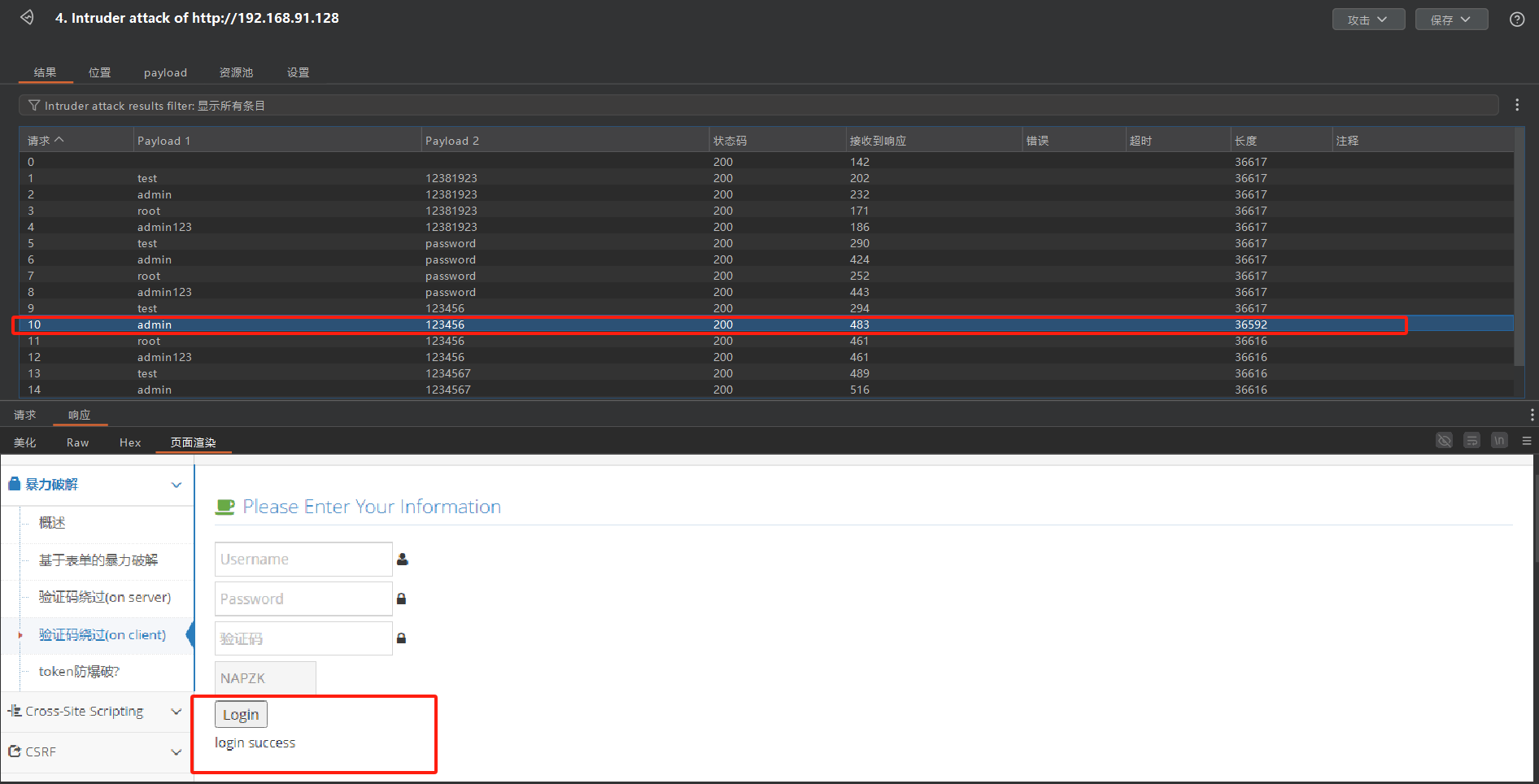This screenshot has height=784, width=1539.
Task: Sort by the 超时 column header
Action: click(x=1178, y=141)
